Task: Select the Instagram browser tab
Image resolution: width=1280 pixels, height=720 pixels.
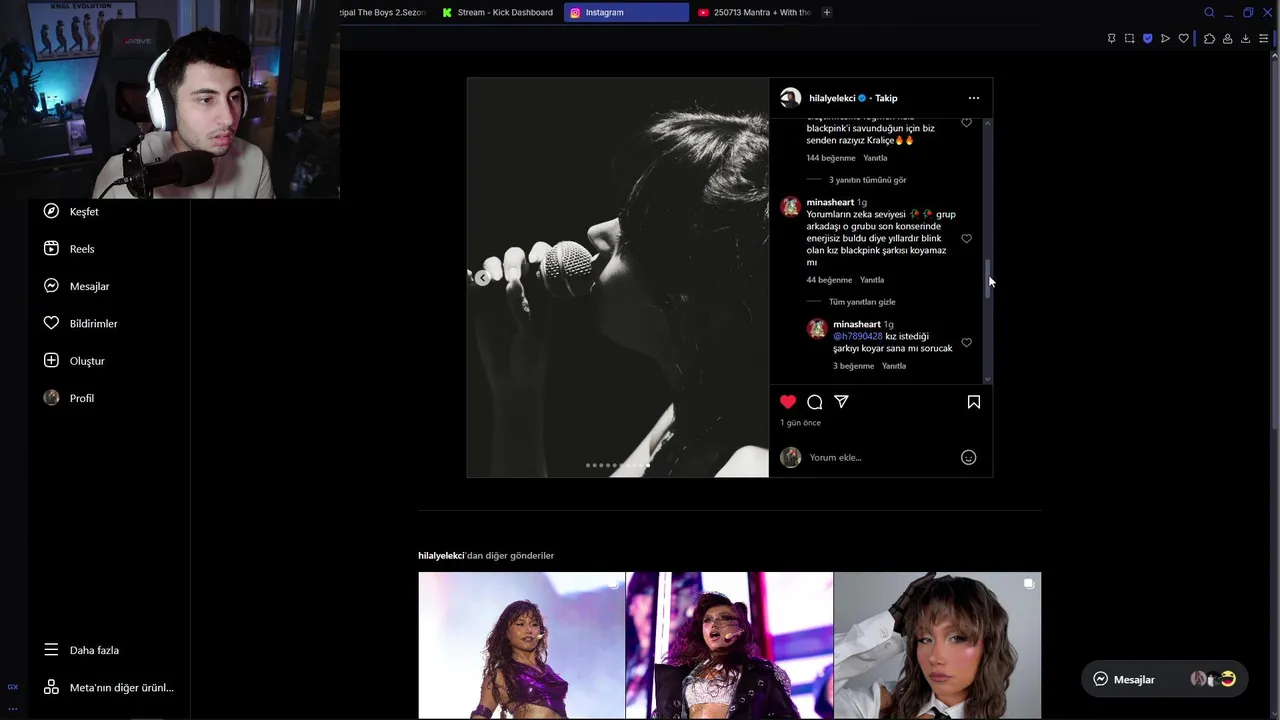Action: pos(626,12)
